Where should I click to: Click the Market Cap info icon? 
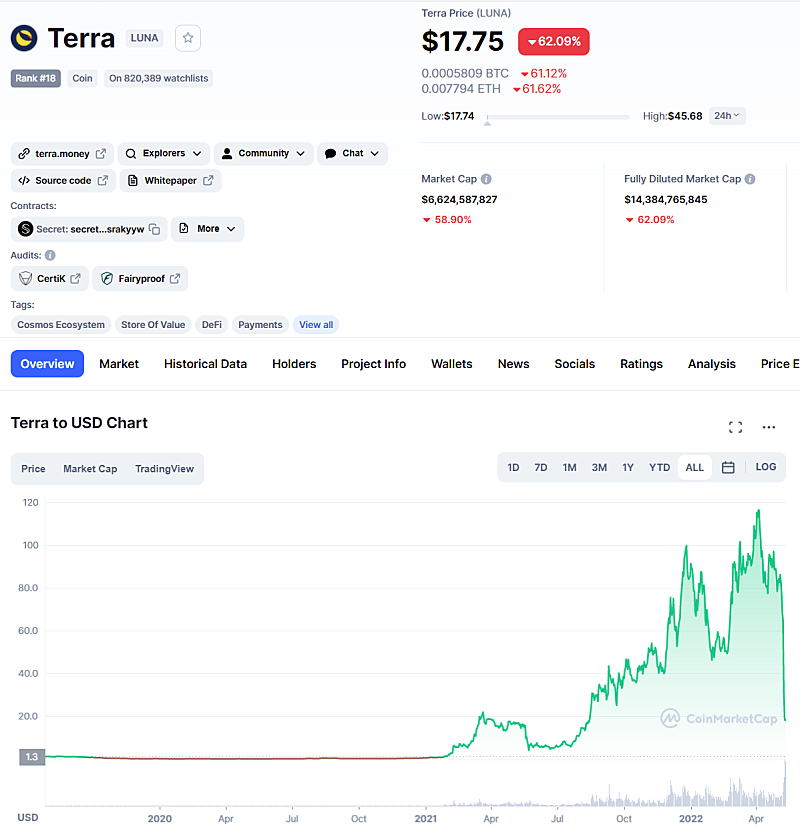[486, 179]
